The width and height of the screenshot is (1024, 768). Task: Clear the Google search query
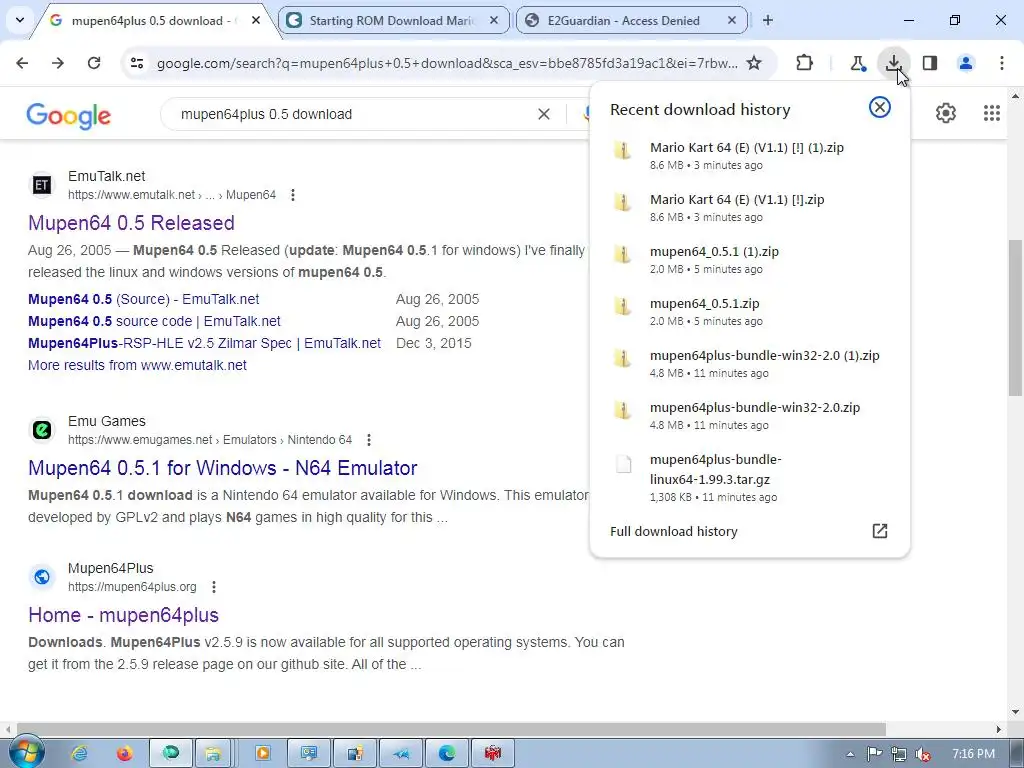(543, 114)
